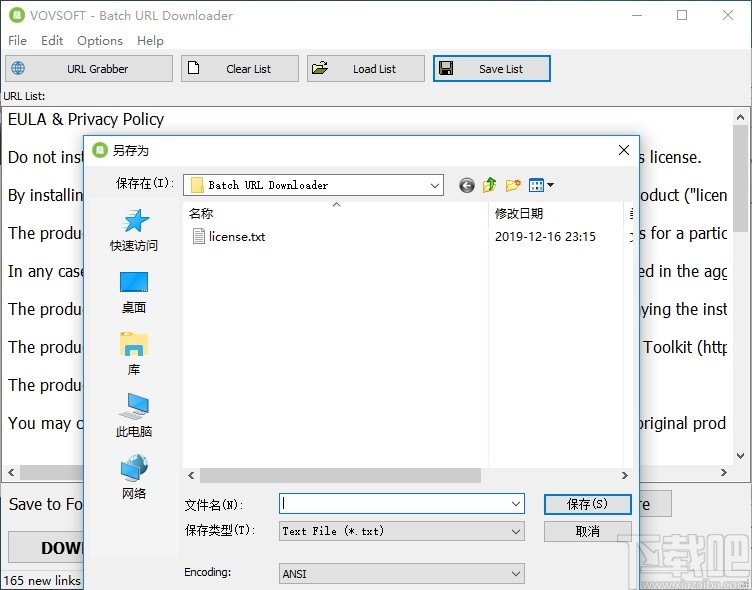Select Quick Access in the sidebar
The image size is (752, 590).
click(x=134, y=230)
